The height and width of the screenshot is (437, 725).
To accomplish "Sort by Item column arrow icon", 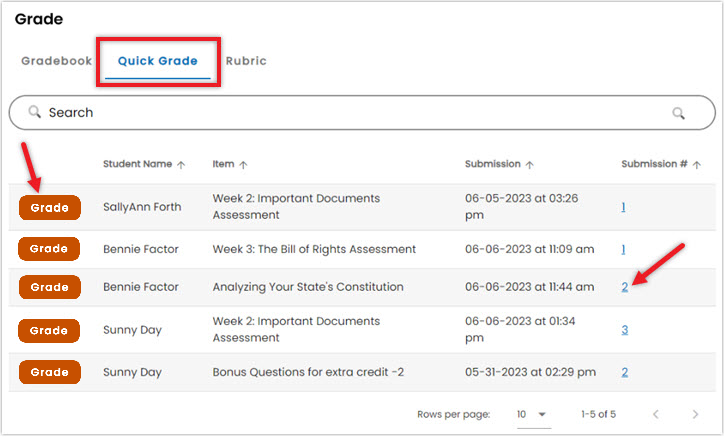I will point(243,165).
